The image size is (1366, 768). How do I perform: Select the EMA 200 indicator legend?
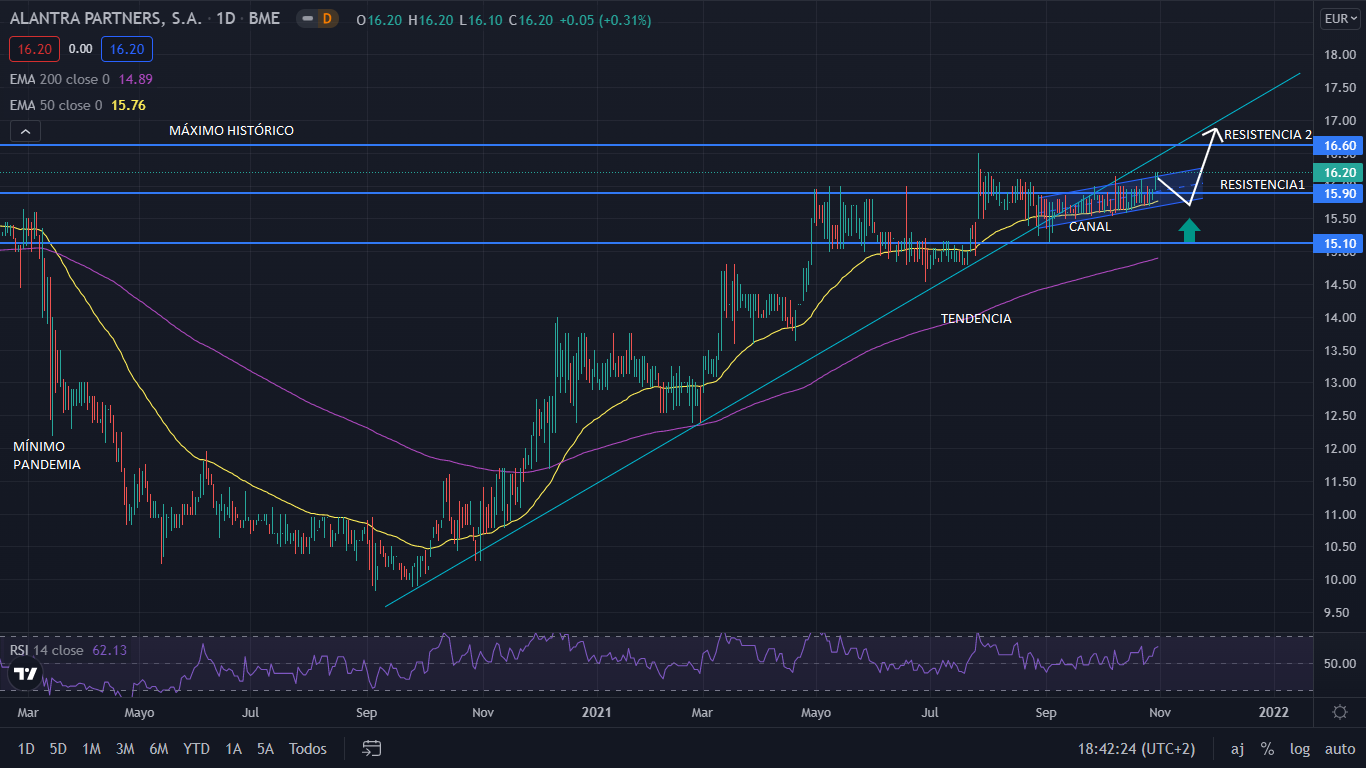[x=60, y=79]
